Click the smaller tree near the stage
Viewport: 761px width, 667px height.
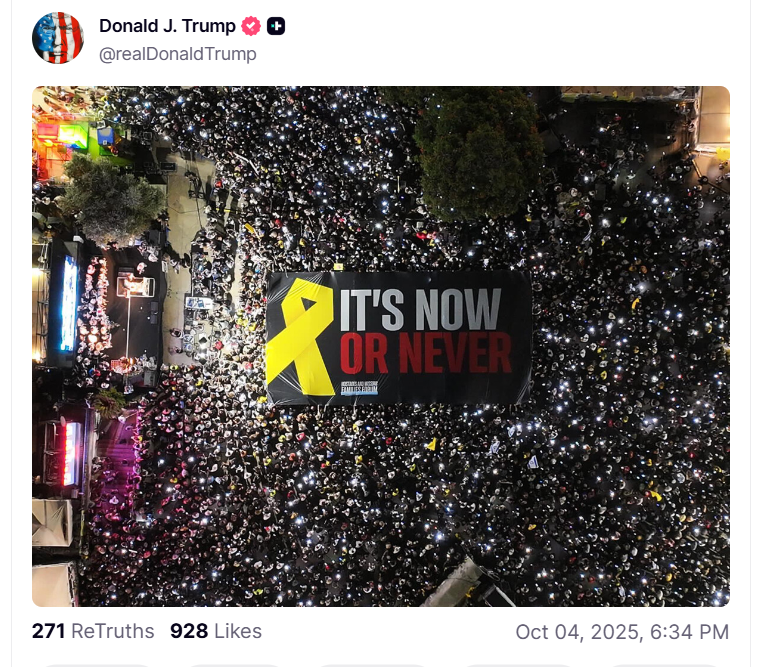(113, 199)
